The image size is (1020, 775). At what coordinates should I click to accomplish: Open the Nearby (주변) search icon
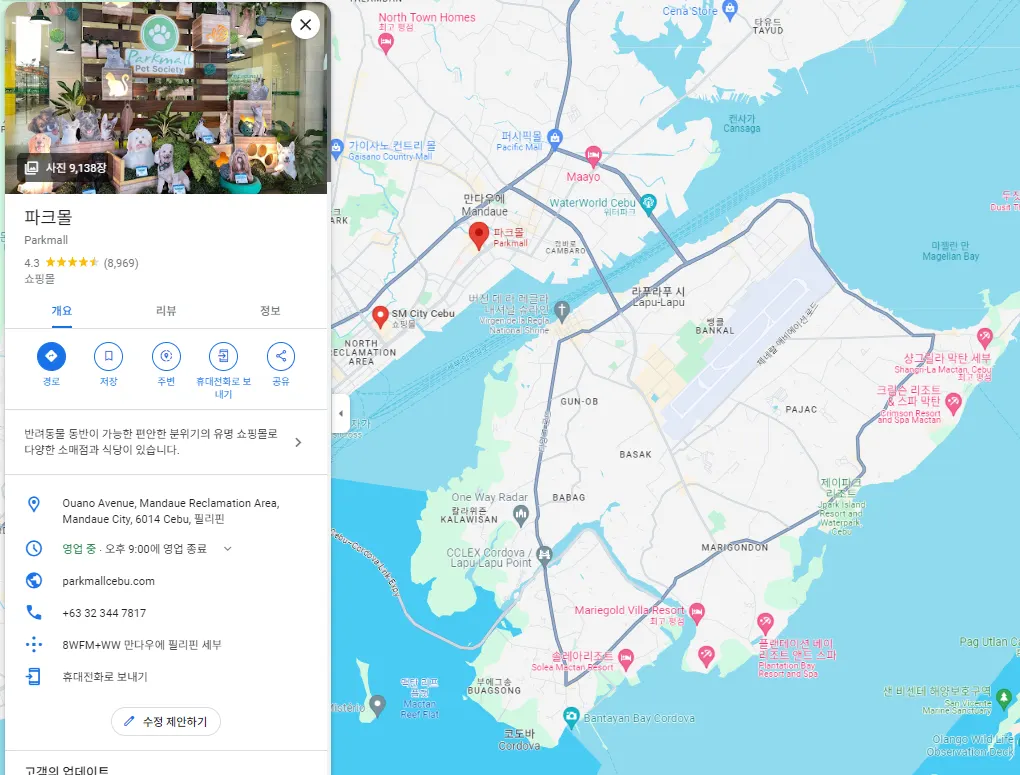click(x=166, y=356)
